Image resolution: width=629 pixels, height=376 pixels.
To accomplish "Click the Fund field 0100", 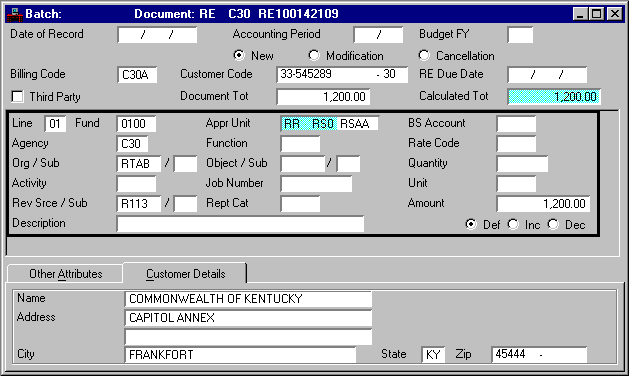I will click(136, 124).
